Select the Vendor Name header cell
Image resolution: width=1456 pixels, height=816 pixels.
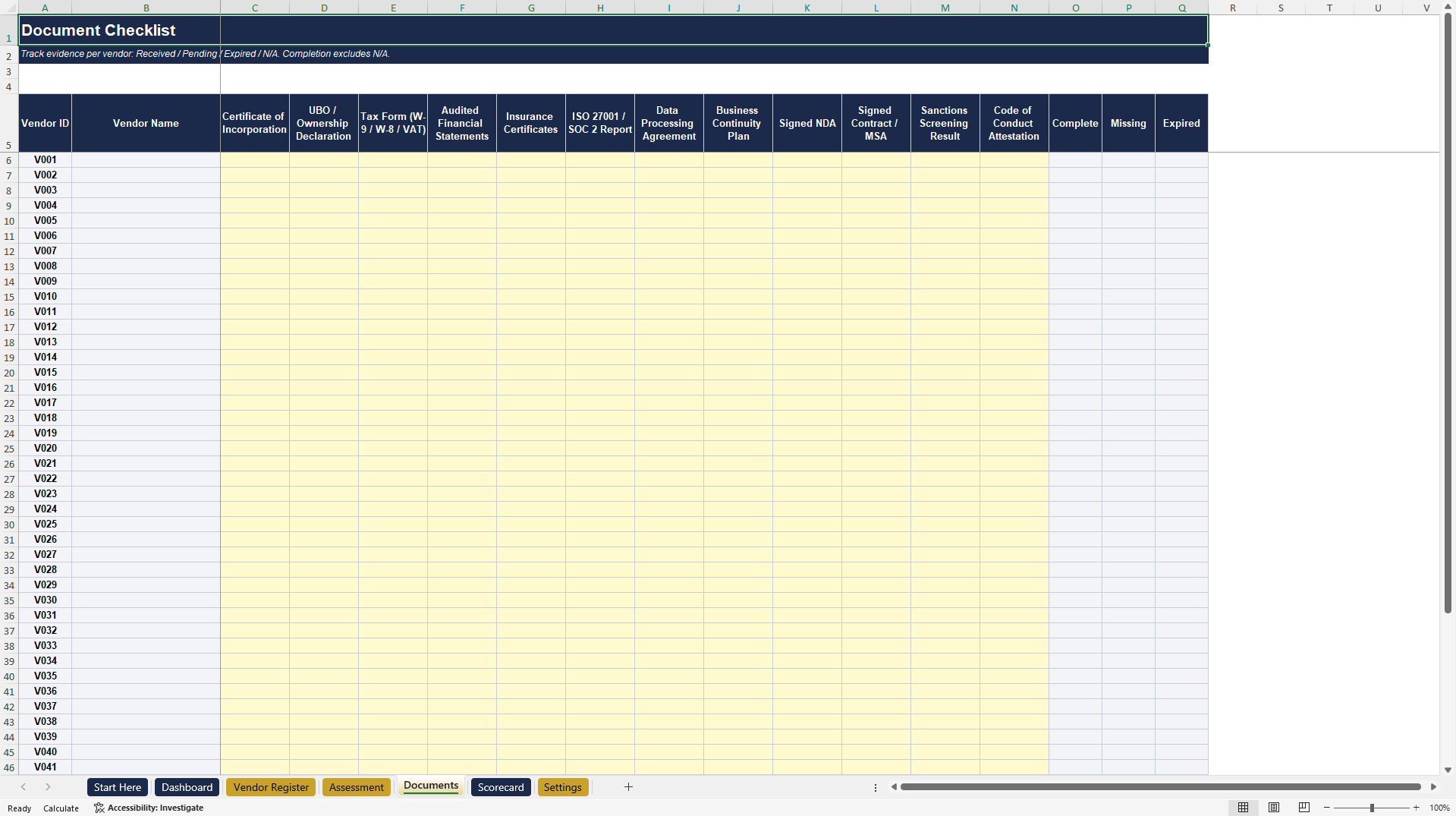point(146,123)
